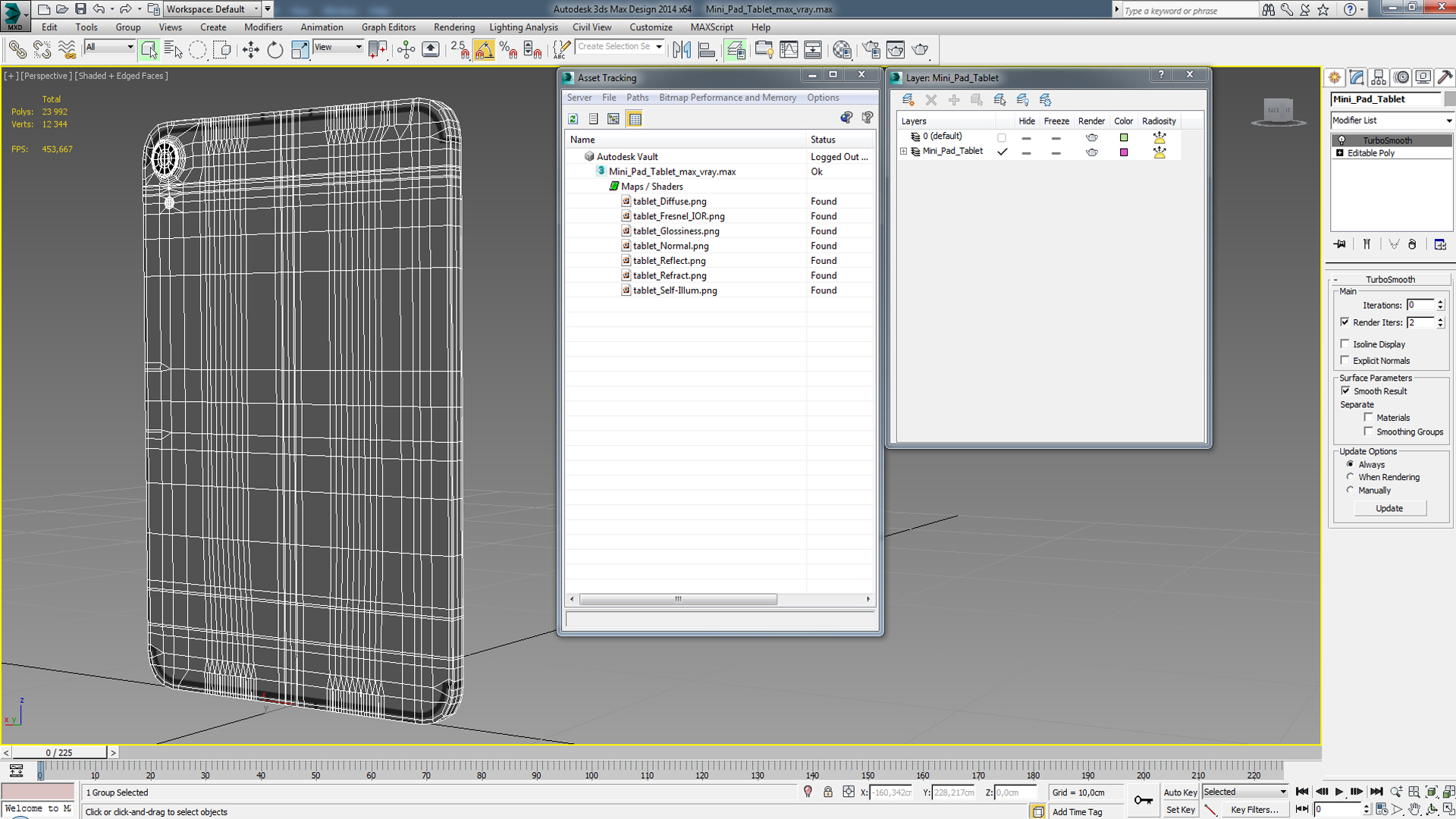
Task: Click the Mini_Pad_Tablet layer color swatch
Action: [1124, 152]
